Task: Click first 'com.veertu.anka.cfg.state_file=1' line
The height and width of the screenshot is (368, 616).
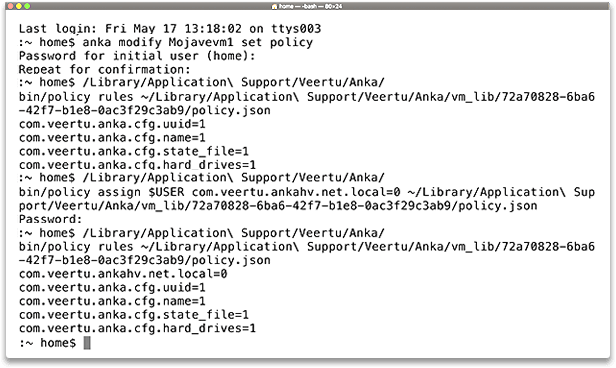Action: point(134,151)
